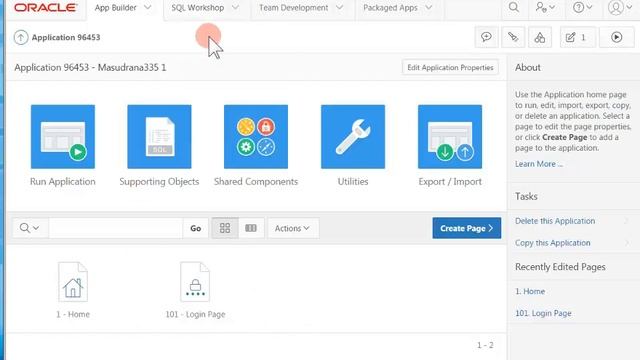The height and width of the screenshot is (360, 640).
Task: Open recently edited 1. Home link
Action: (530, 291)
